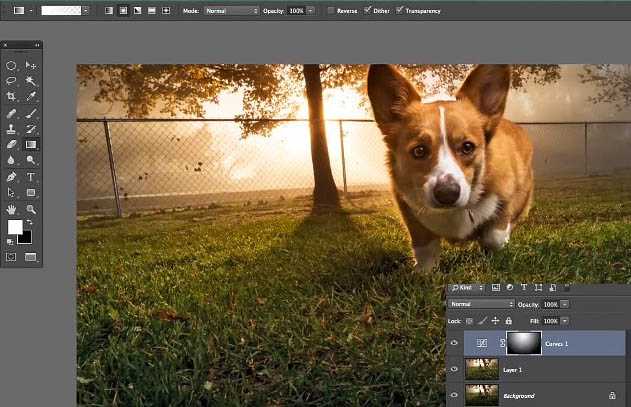Enable the Reverse gradient checkbox
631x407 pixels.
click(331, 10)
